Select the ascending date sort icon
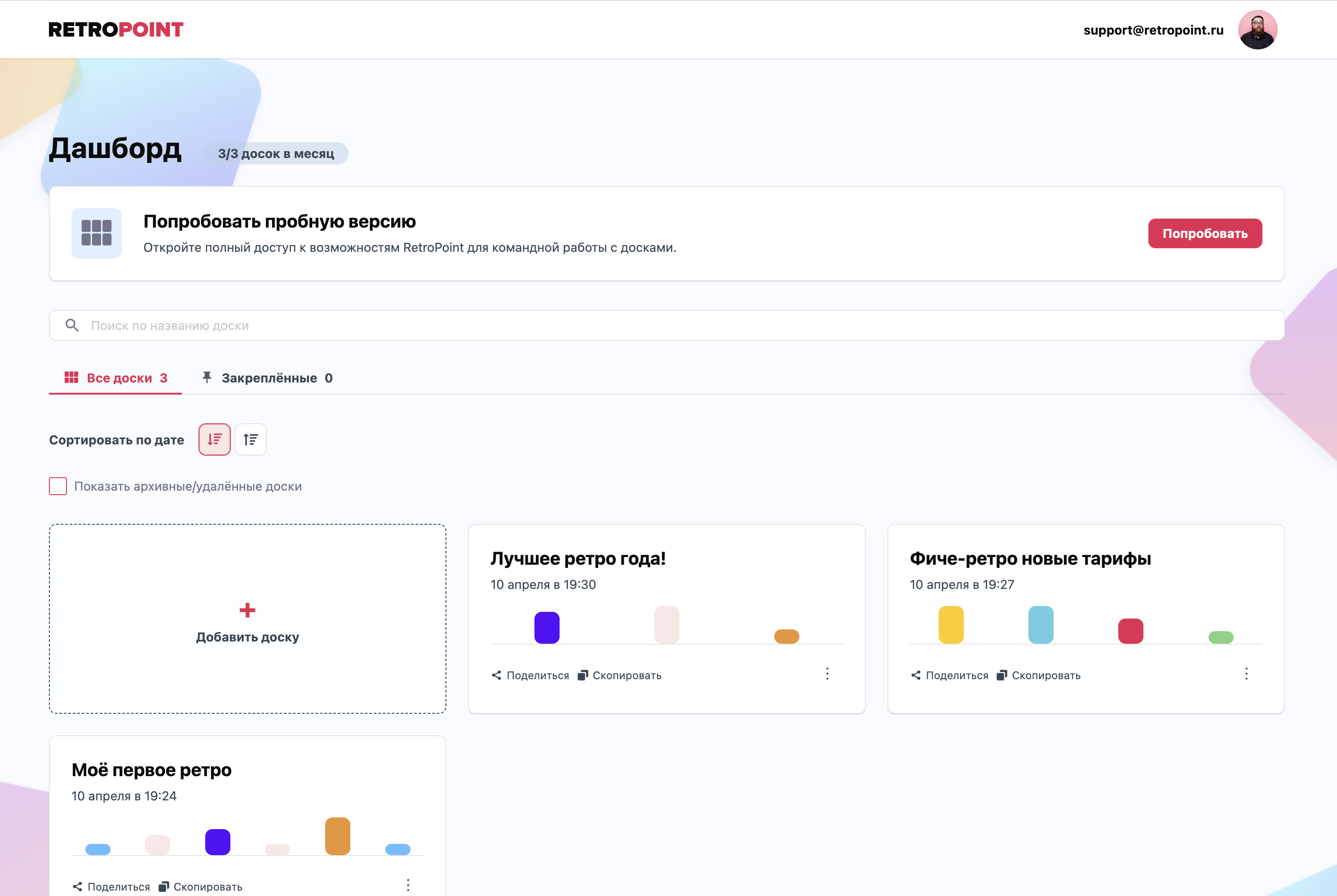The height and width of the screenshot is (896, 1337). (250, 439)
